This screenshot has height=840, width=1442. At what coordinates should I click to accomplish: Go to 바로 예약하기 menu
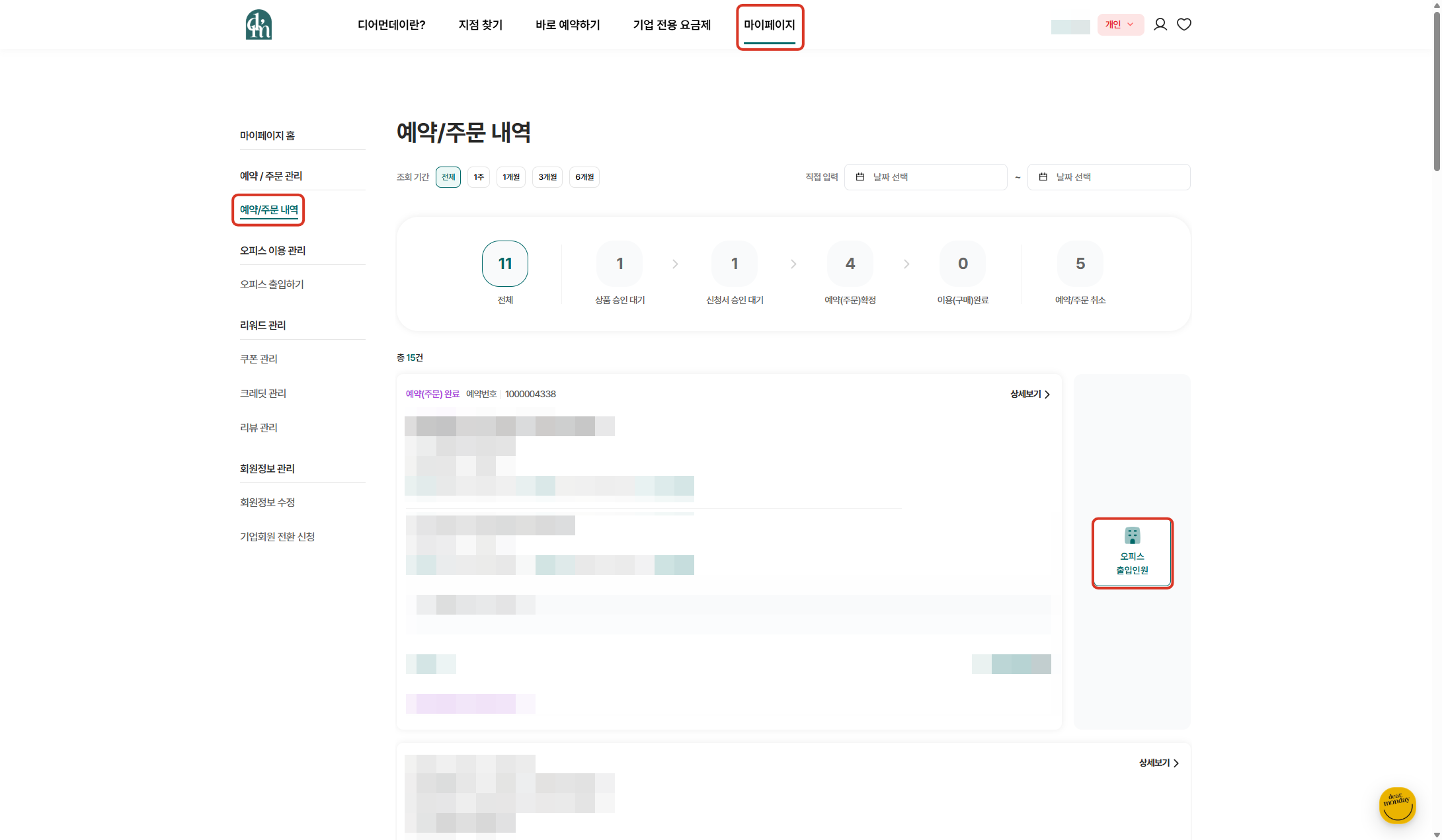point(568,25)
